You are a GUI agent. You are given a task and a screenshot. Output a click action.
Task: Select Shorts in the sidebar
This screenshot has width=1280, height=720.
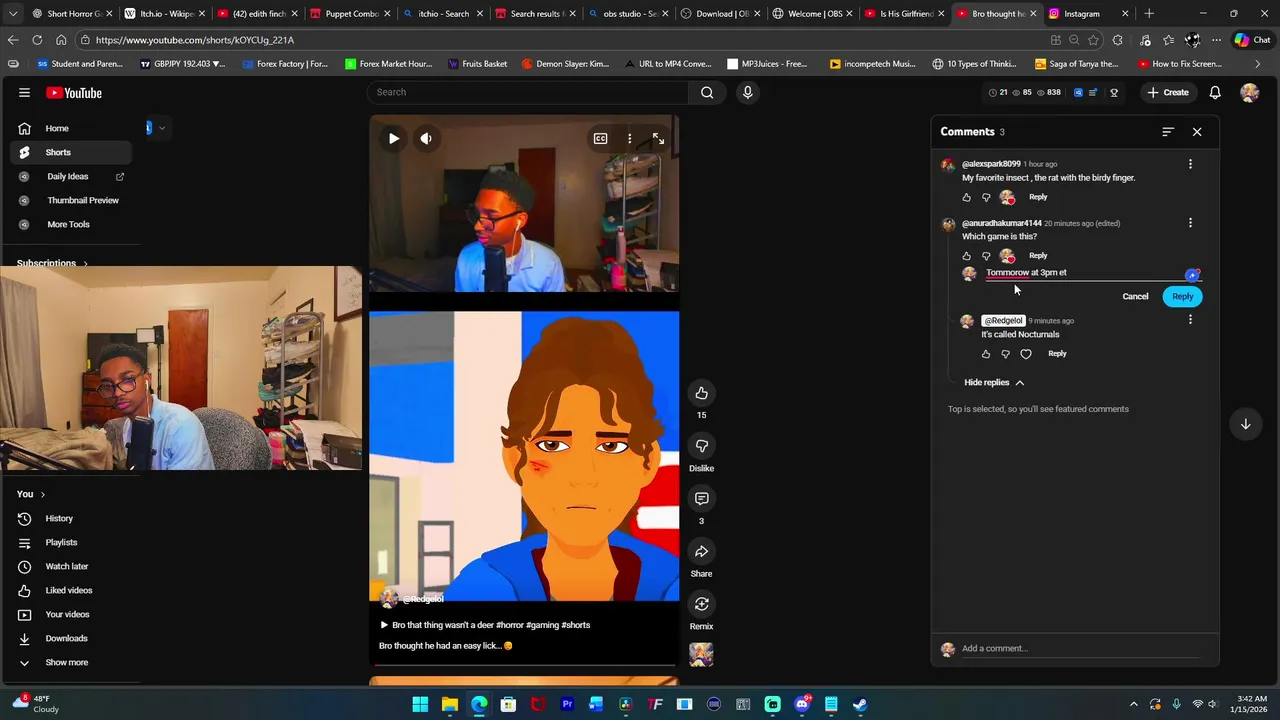[71, 152]
